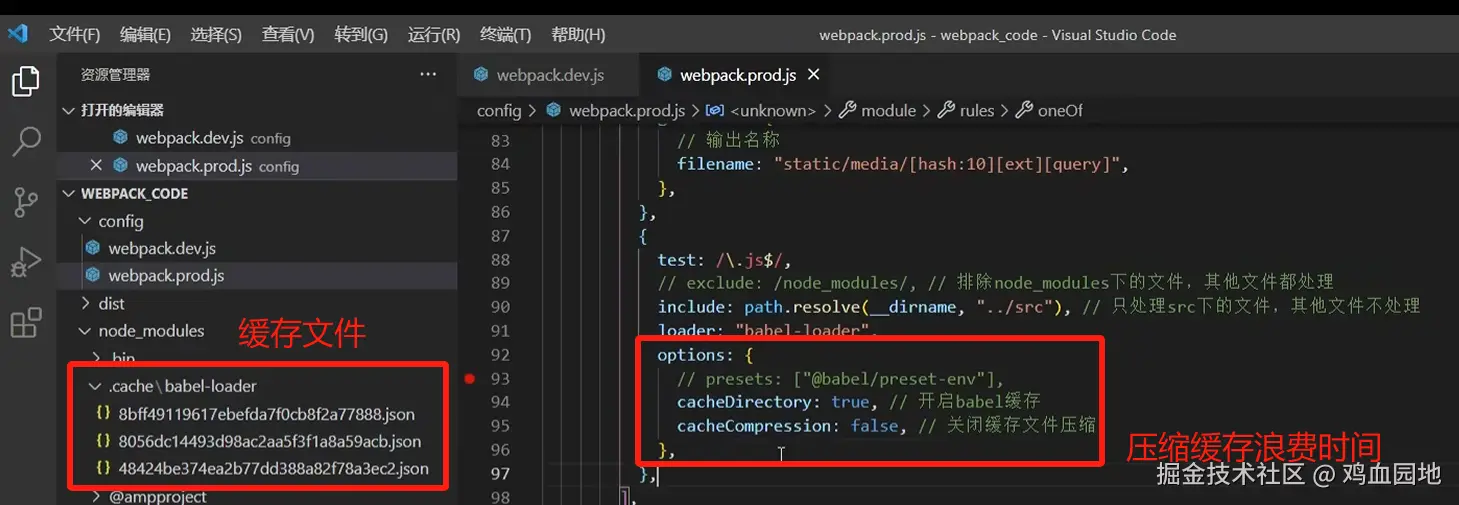This screenshot has width=1459, height=505.
Task: Collapse the node_modules folder
Action: tap(85, 331)
